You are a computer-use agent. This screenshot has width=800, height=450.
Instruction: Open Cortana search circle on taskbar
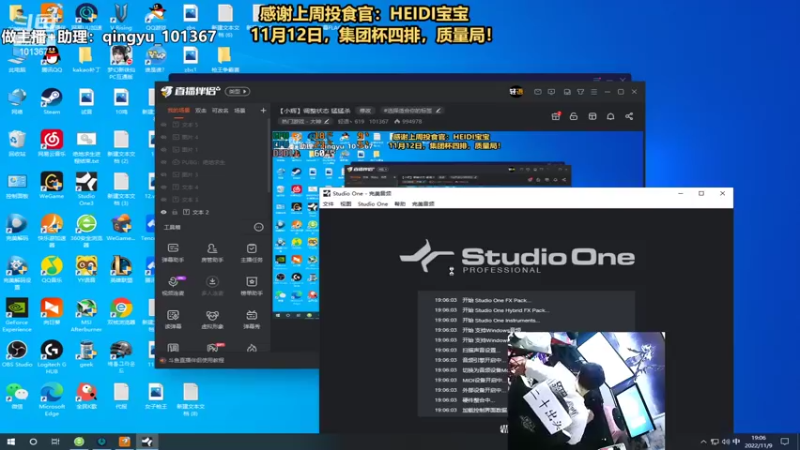33,441
